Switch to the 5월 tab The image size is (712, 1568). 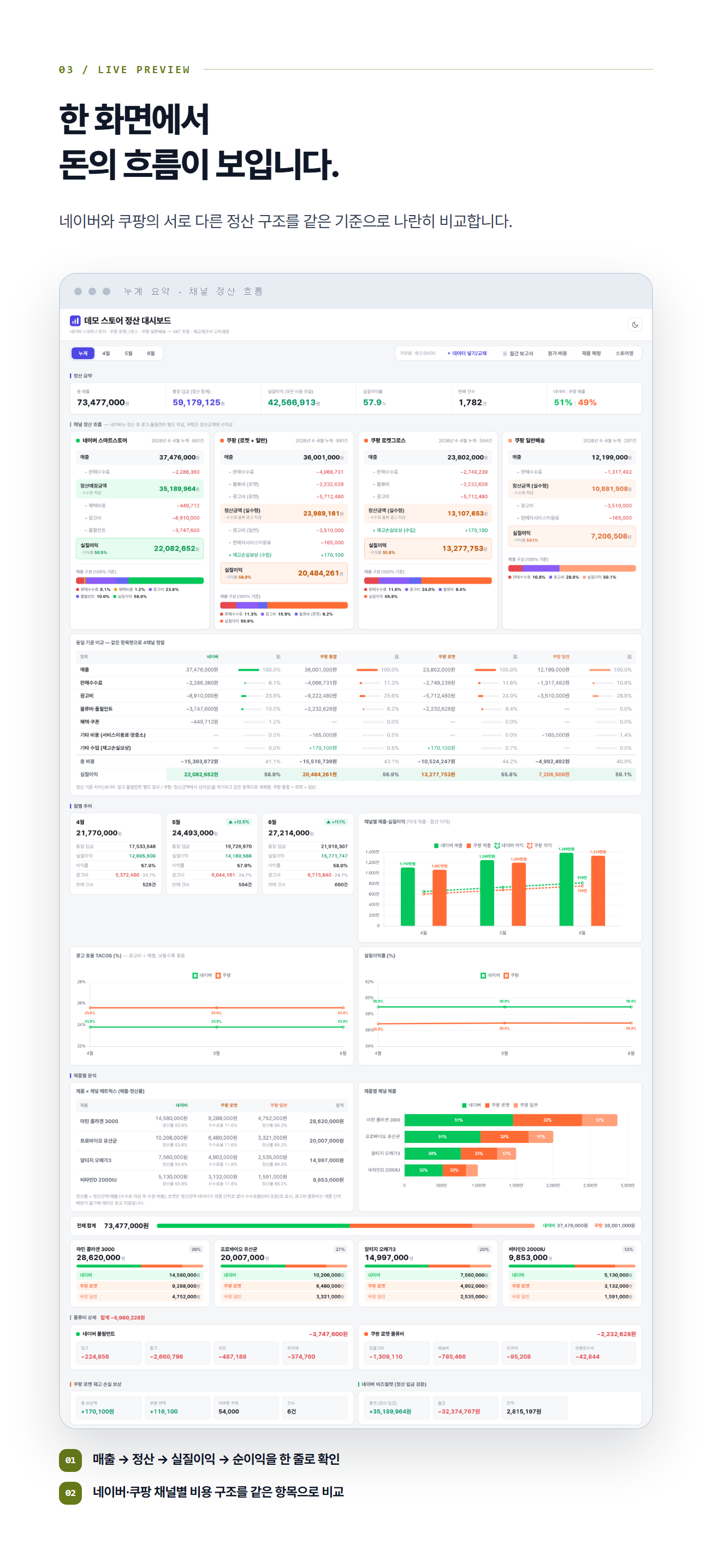[x=128, y=353]
